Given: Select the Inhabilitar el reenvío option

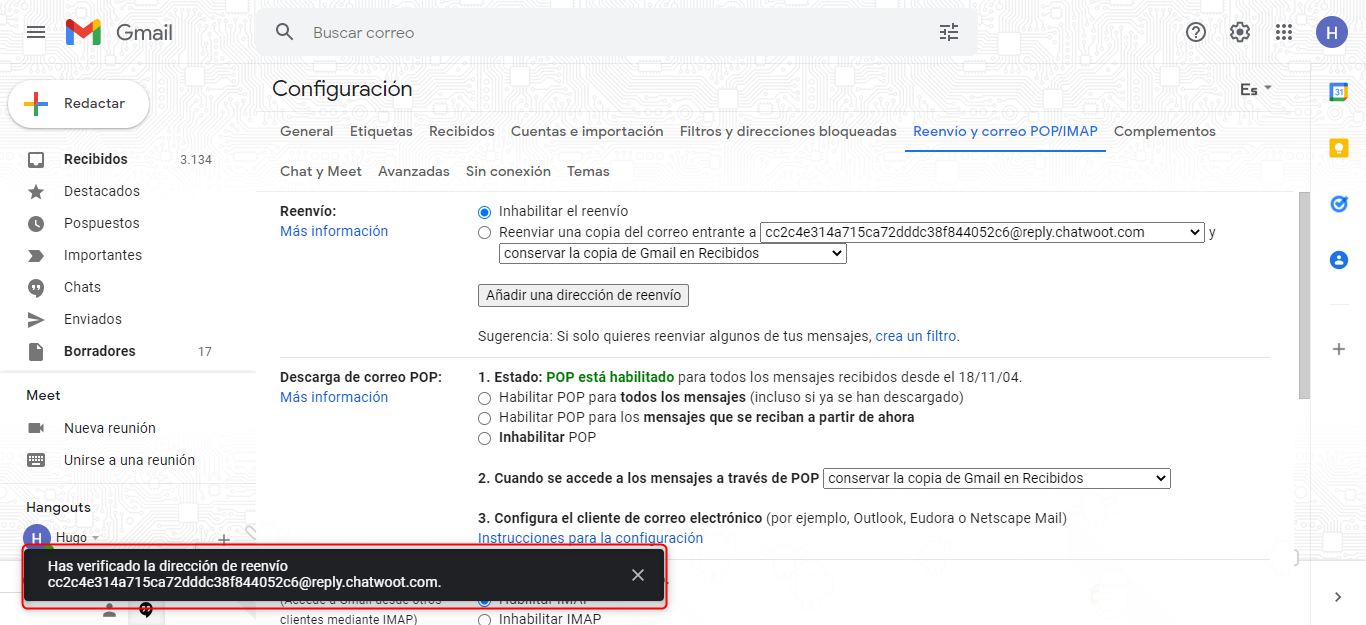Looking at the screenshot, I should 485,212.
